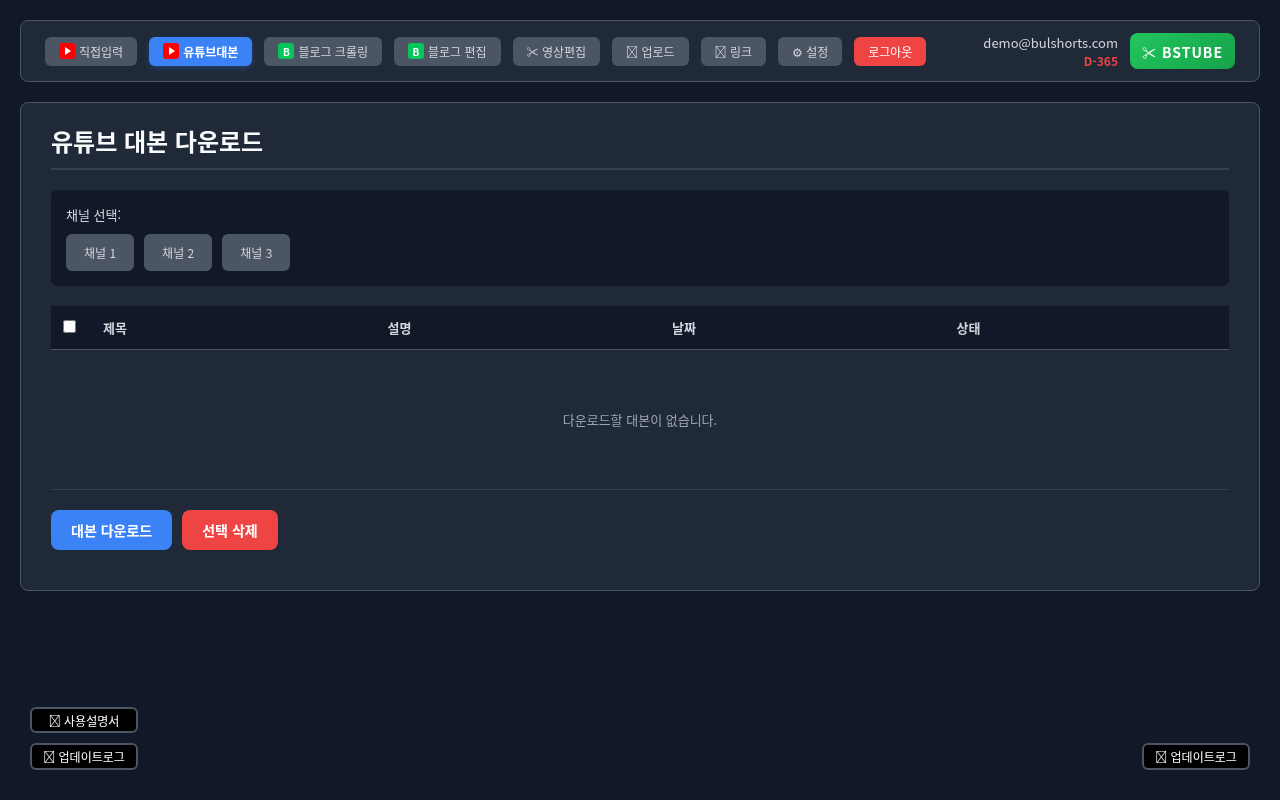The width and height of the screenshot is (1280, 800).
Task: Switch to 채널 3
Action: point(256,253)
